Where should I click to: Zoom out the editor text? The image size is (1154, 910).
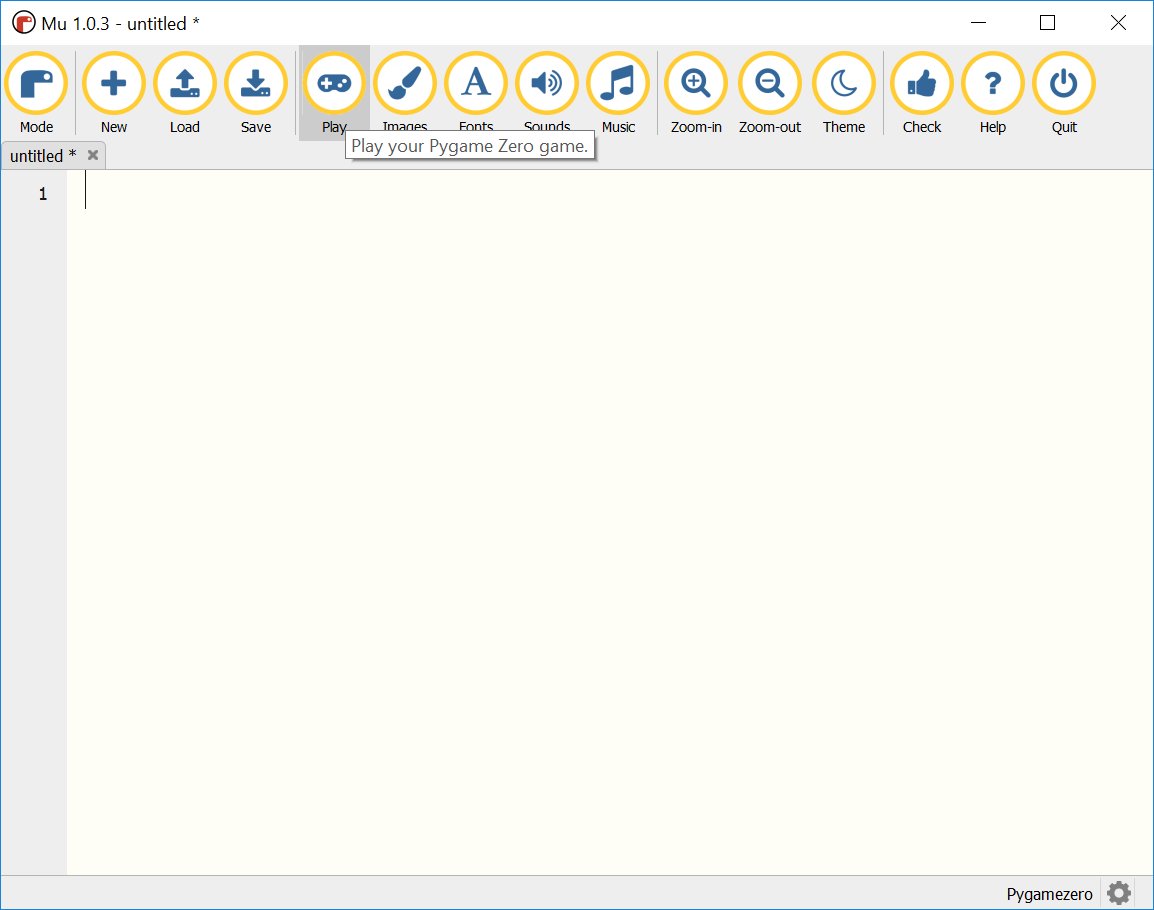coord(770,93)
